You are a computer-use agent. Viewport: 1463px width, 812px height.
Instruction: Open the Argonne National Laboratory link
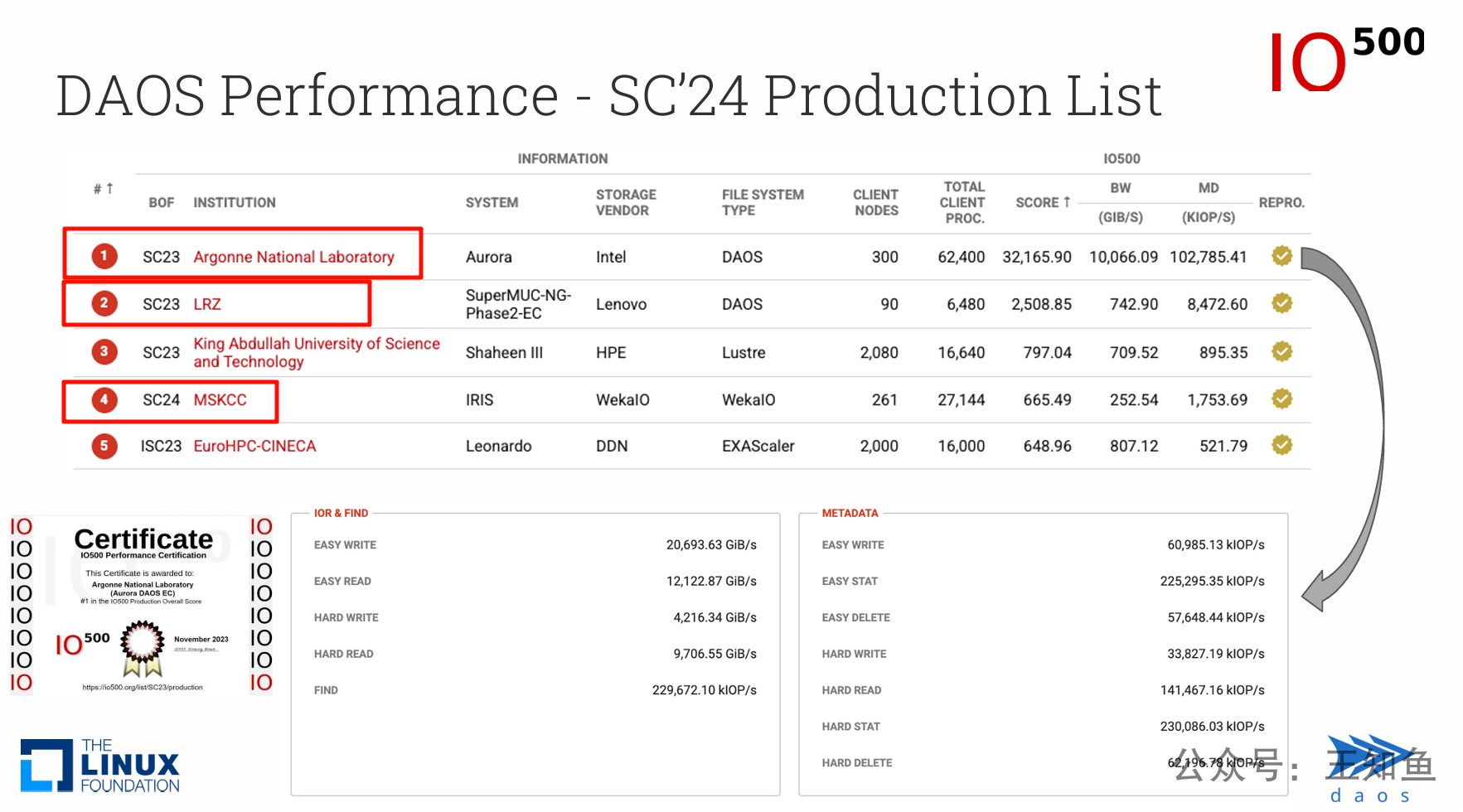point(293,257)
